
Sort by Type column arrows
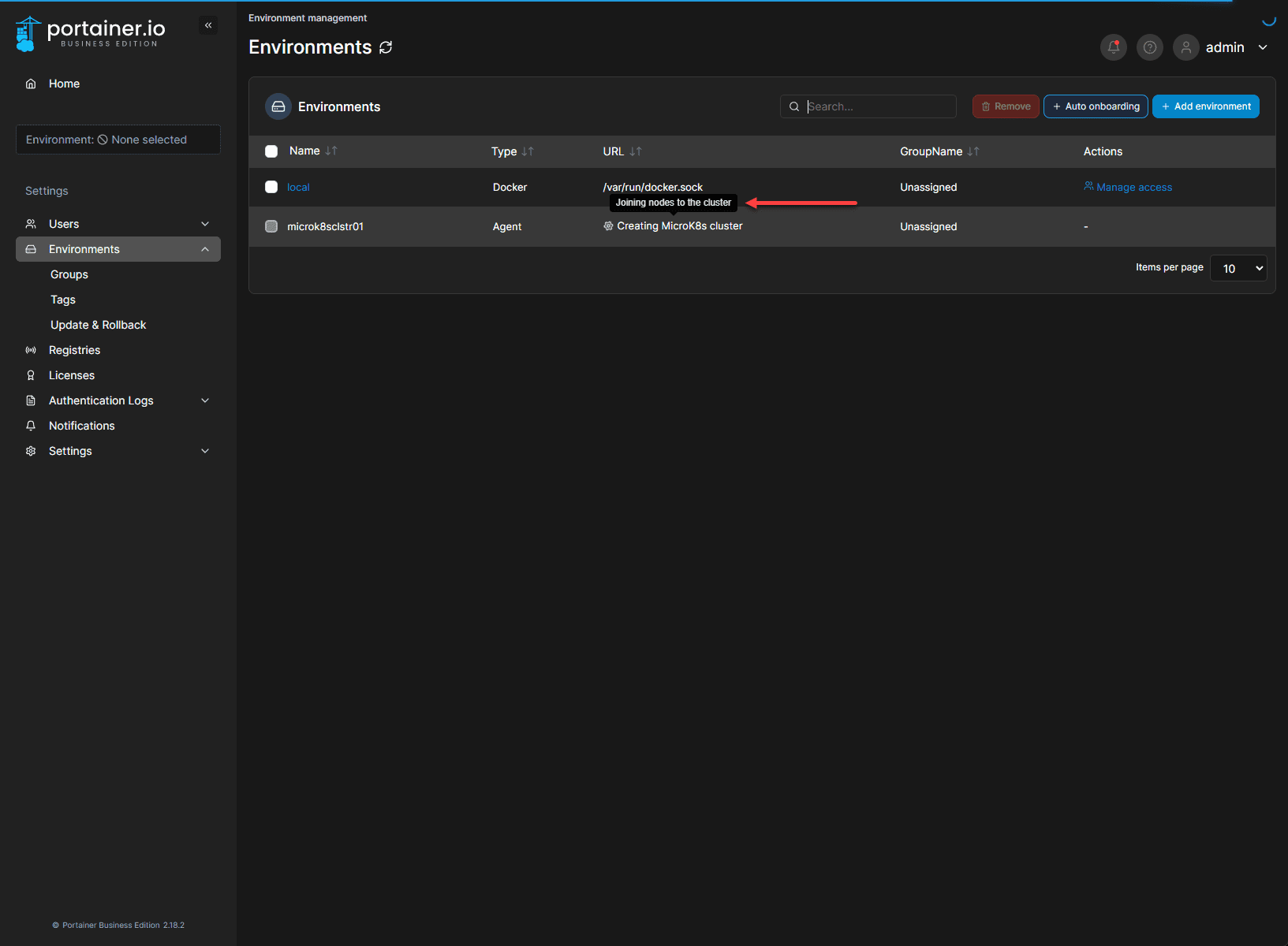(x=528, y=151)
